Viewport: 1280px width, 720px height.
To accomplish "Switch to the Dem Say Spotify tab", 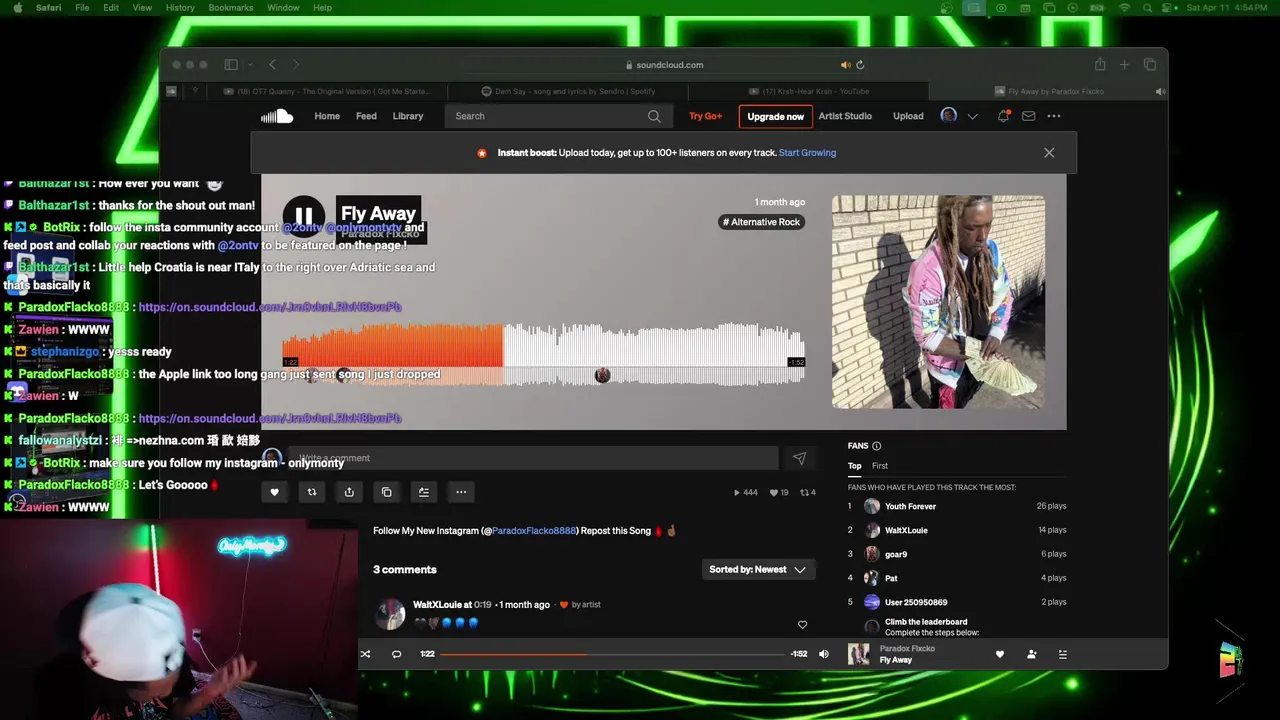I will [568, 91].
